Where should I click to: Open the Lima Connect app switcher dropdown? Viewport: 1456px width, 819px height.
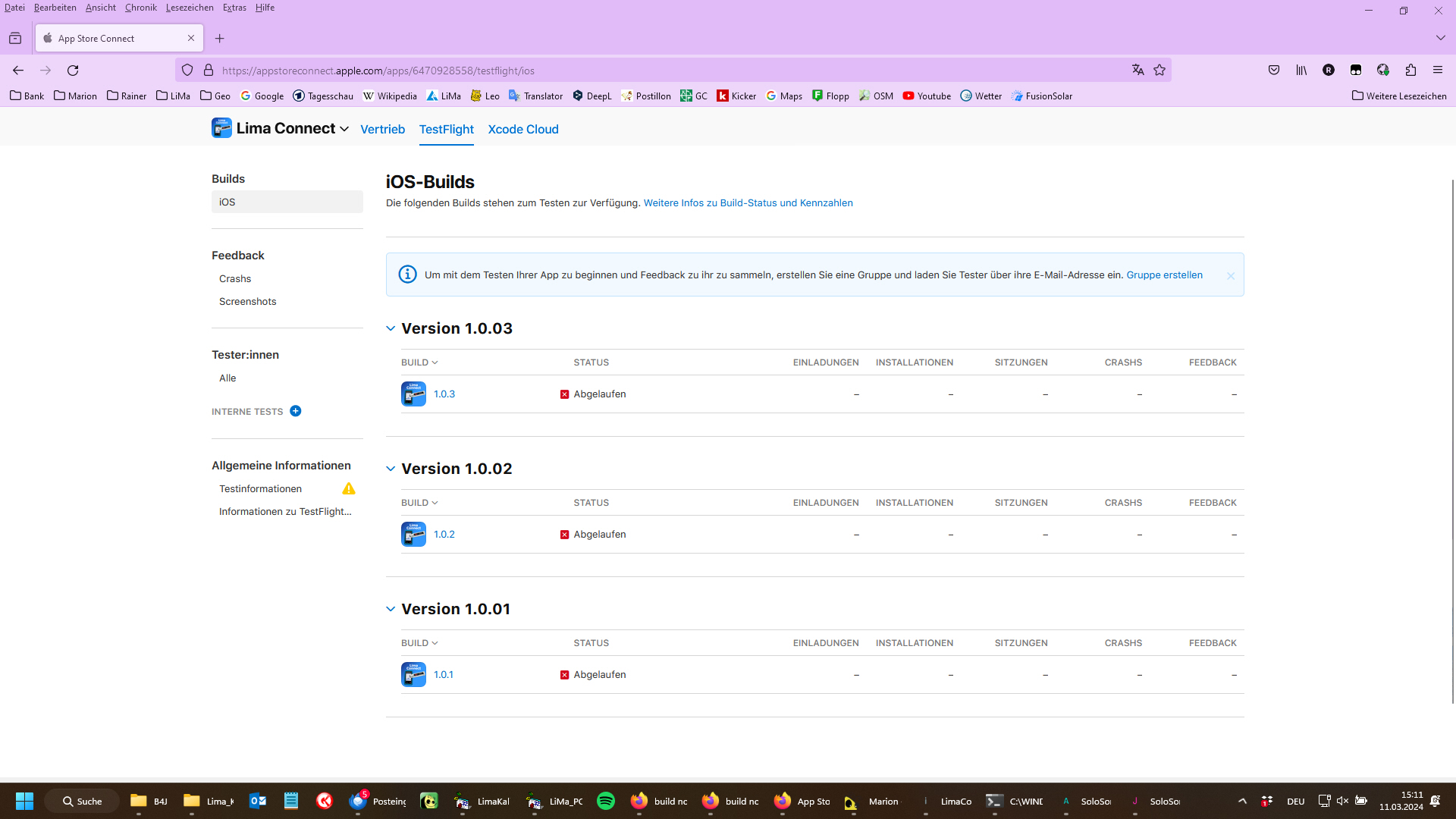pos(344,129)
